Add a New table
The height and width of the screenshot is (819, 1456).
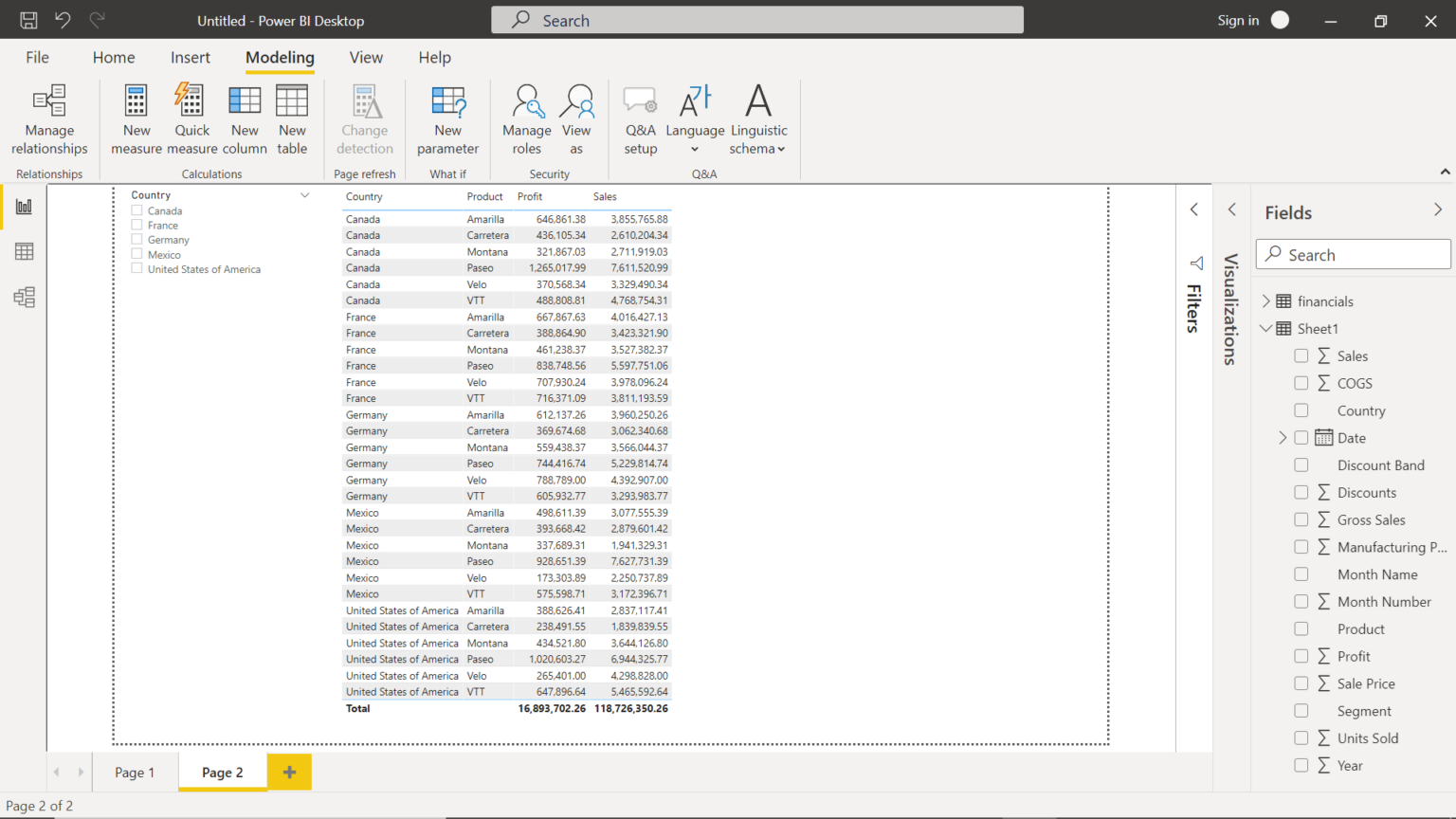(x=292, y=118)
